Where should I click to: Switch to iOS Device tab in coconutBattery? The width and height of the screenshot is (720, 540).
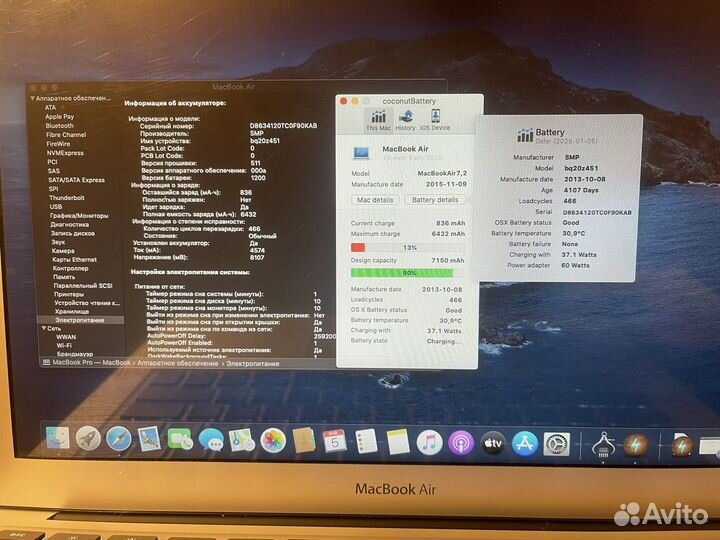[x=435, y=120]
